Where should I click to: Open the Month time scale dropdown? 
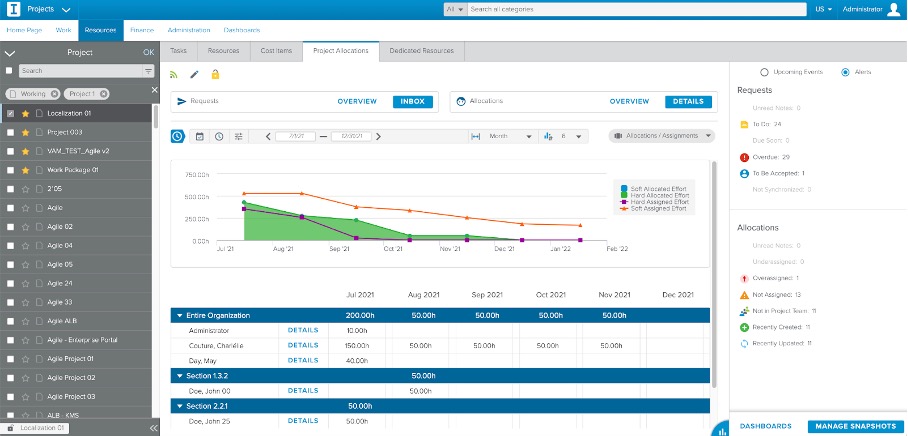(504, 136)
